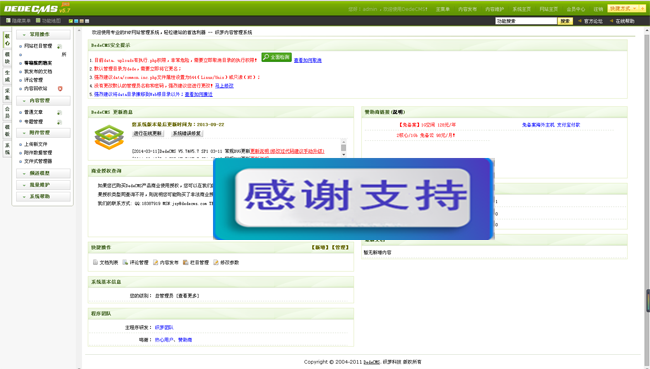Collapse the 内容管理 sidebar section
Viewport: 650px width, 369px height.
point(43,100)
